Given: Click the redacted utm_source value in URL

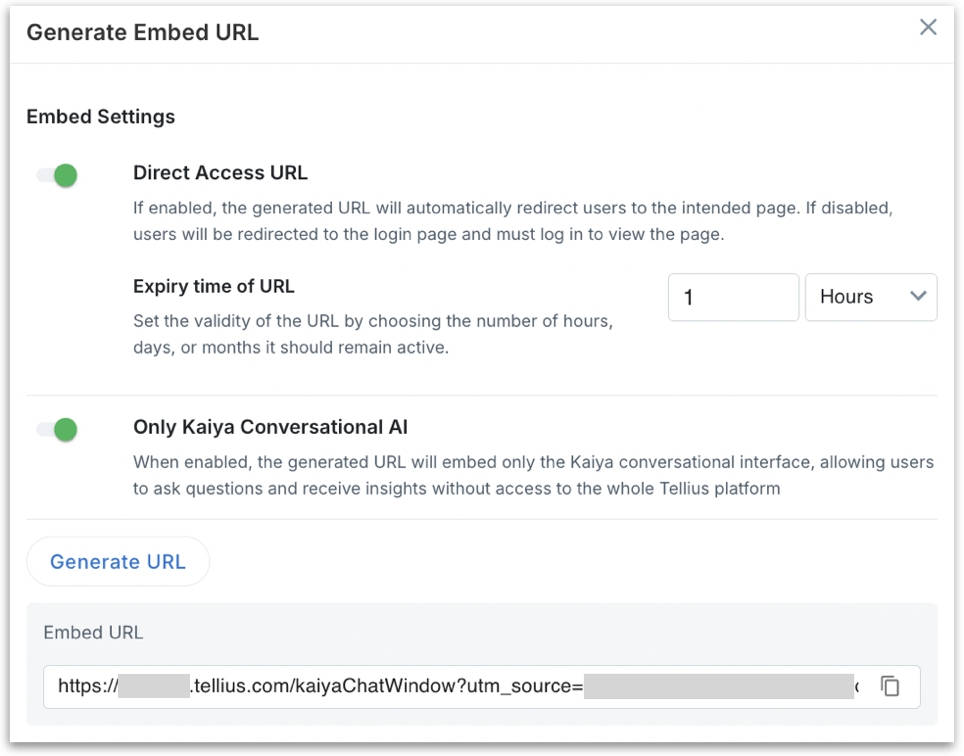Looking at the screenshot, I should (718, 686).
